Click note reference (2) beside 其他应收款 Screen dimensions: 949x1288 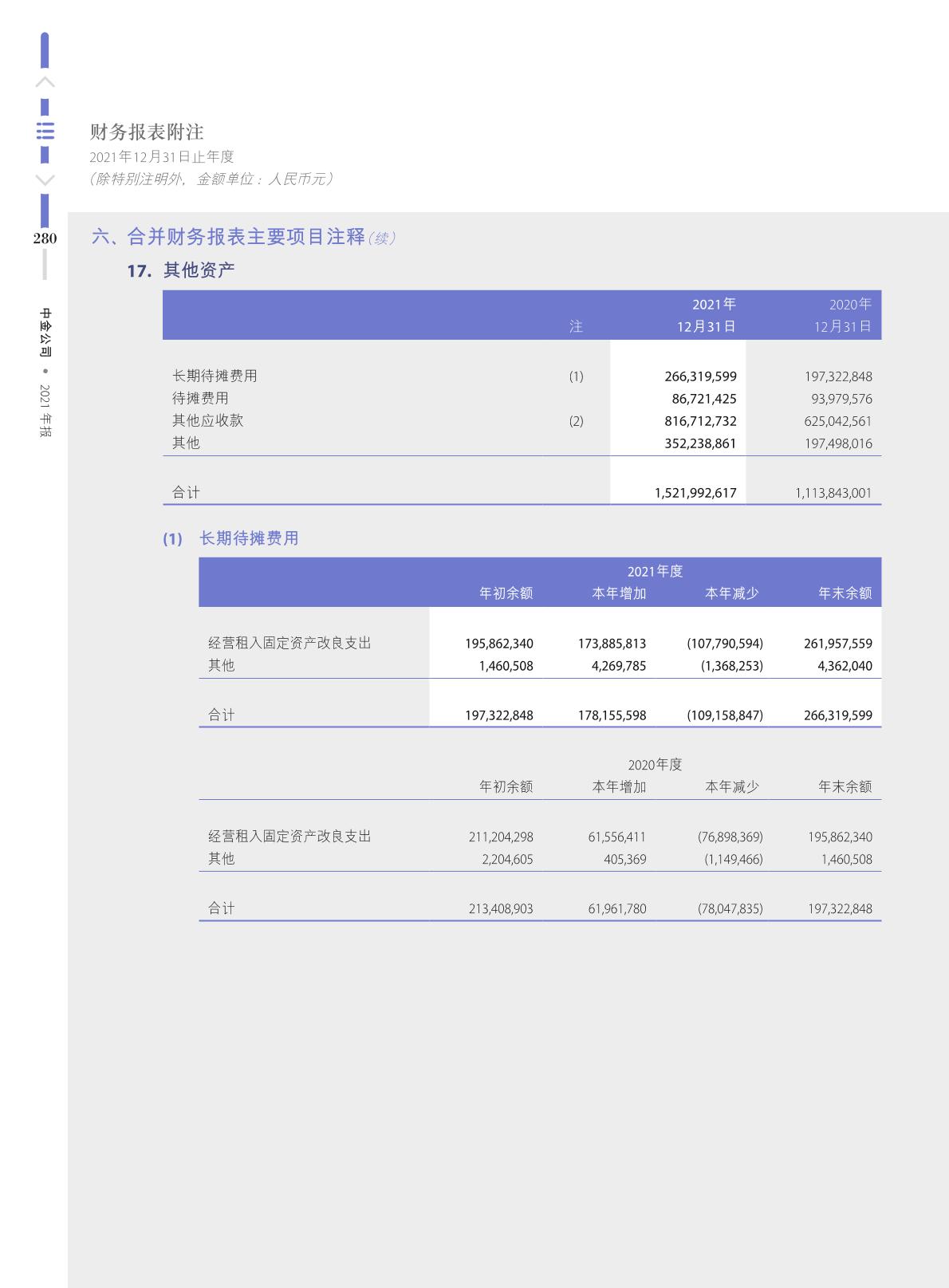tap(576, 421)
